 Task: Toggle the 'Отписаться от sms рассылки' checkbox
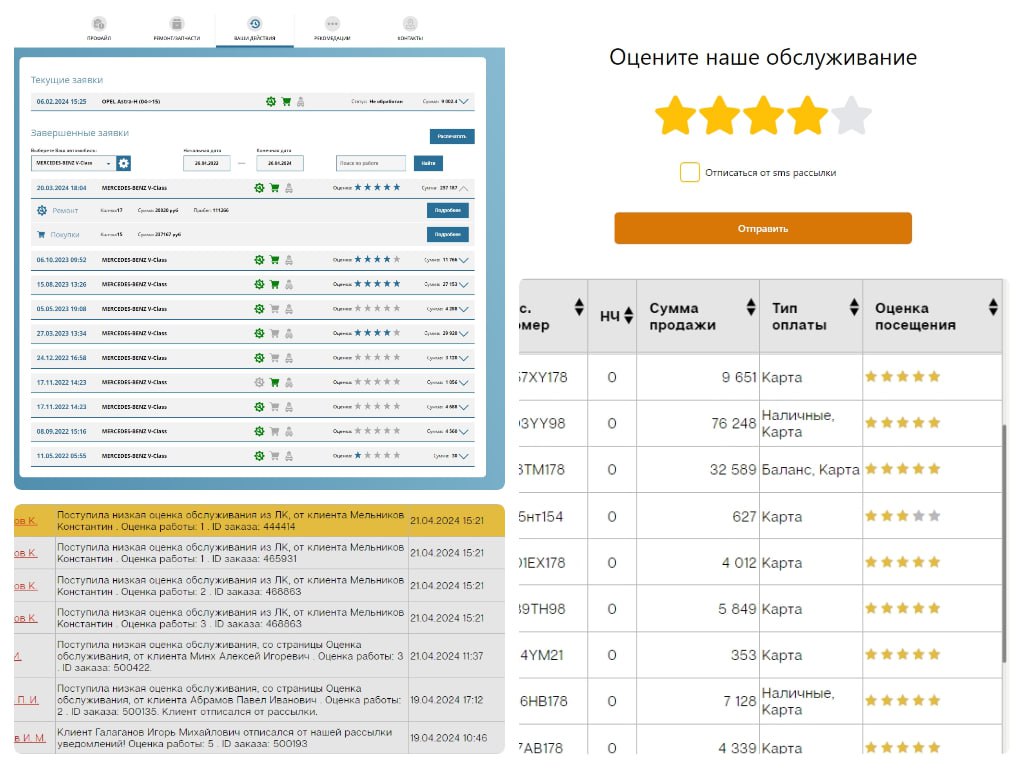[x=690, y=172]
